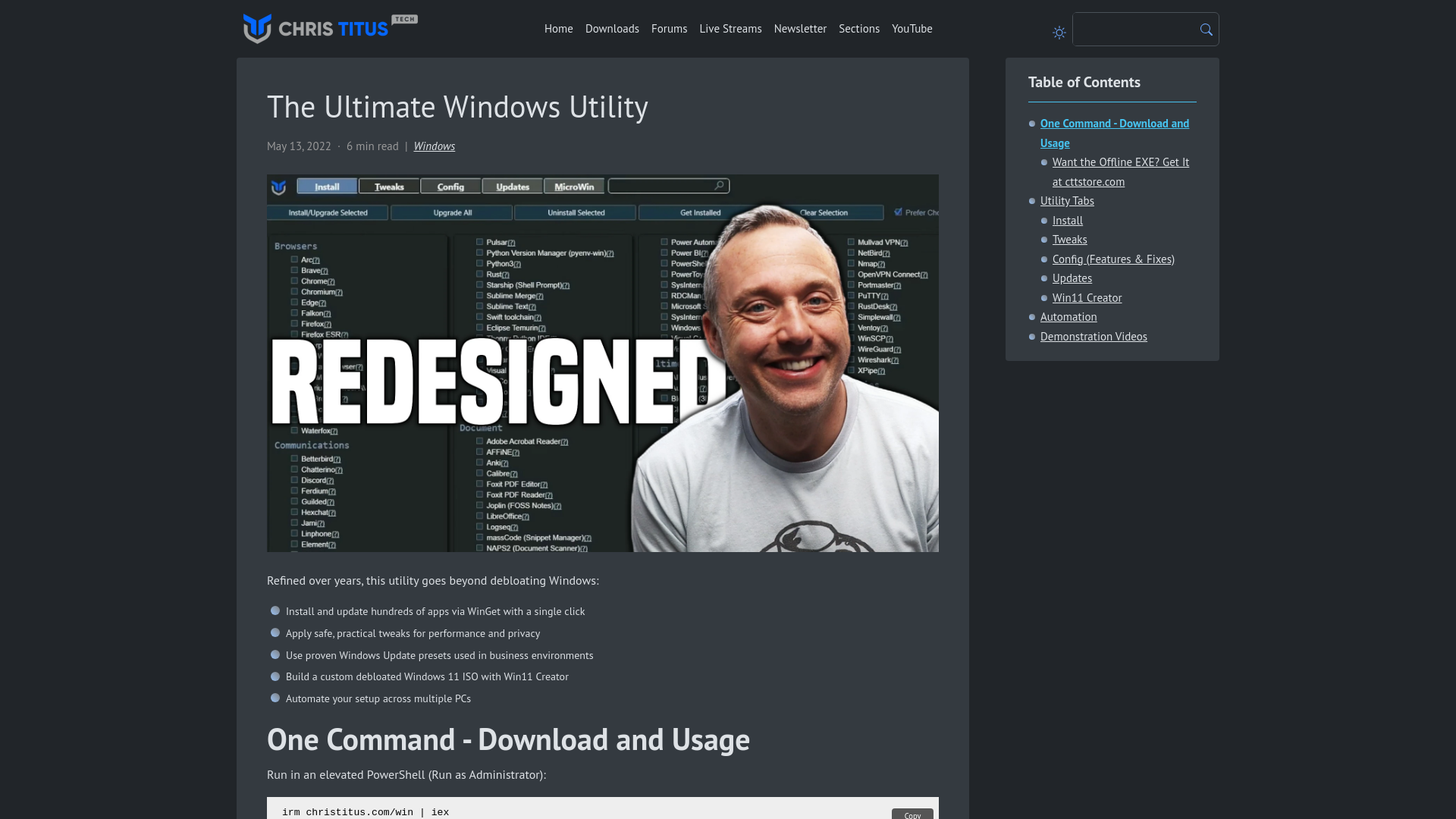Go to Config (Features & Fixes) section

pyautogui.click(x=1113, y=259)
